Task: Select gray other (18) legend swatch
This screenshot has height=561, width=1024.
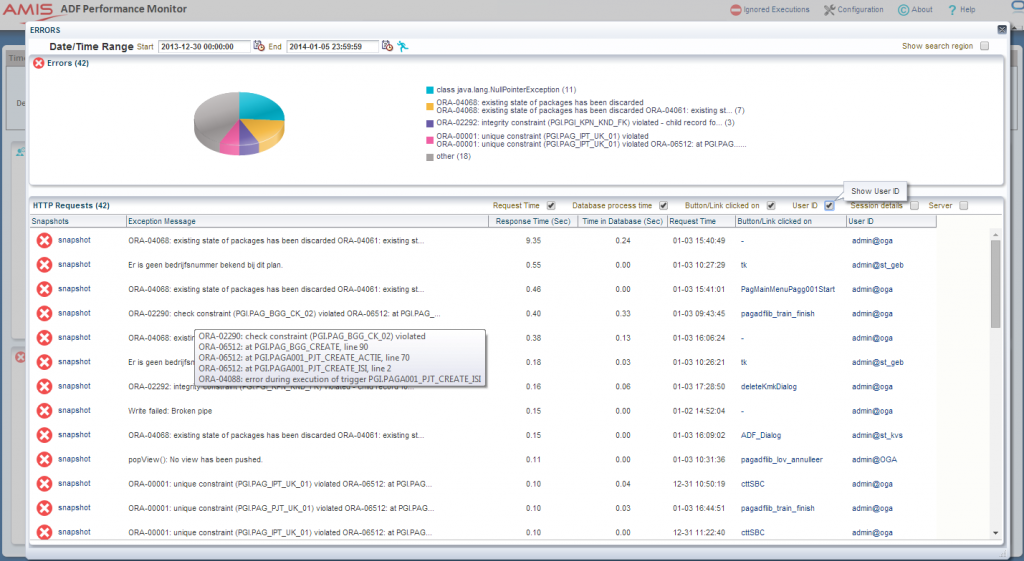Action: 430,157
